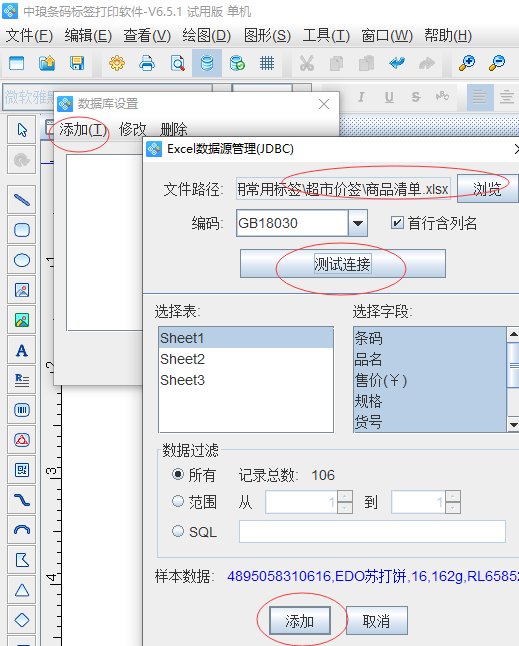
Task: Select the 范围 radio button
Action: pos(178,501)
